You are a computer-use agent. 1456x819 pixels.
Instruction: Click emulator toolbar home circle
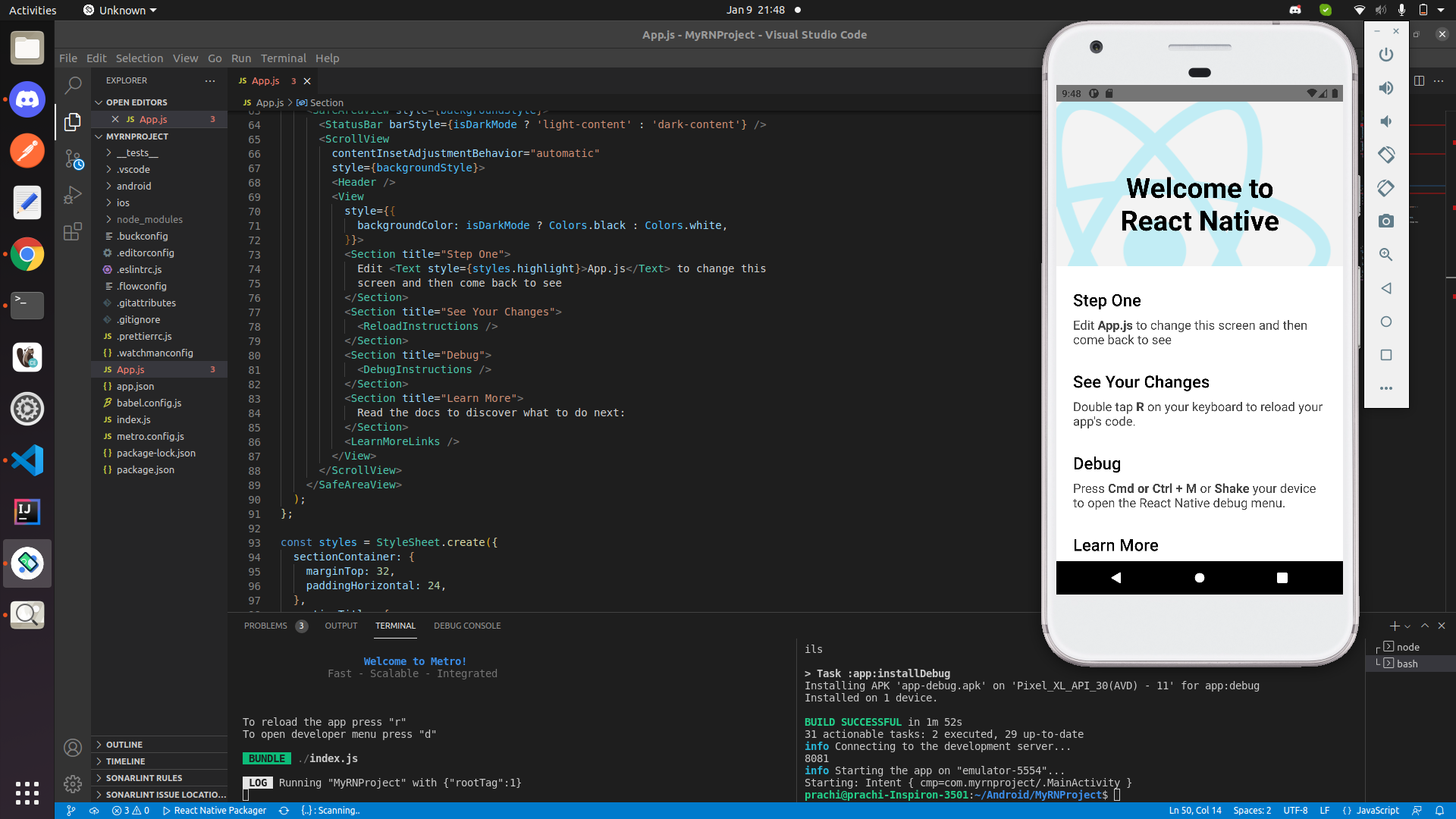coord(1386,322)
